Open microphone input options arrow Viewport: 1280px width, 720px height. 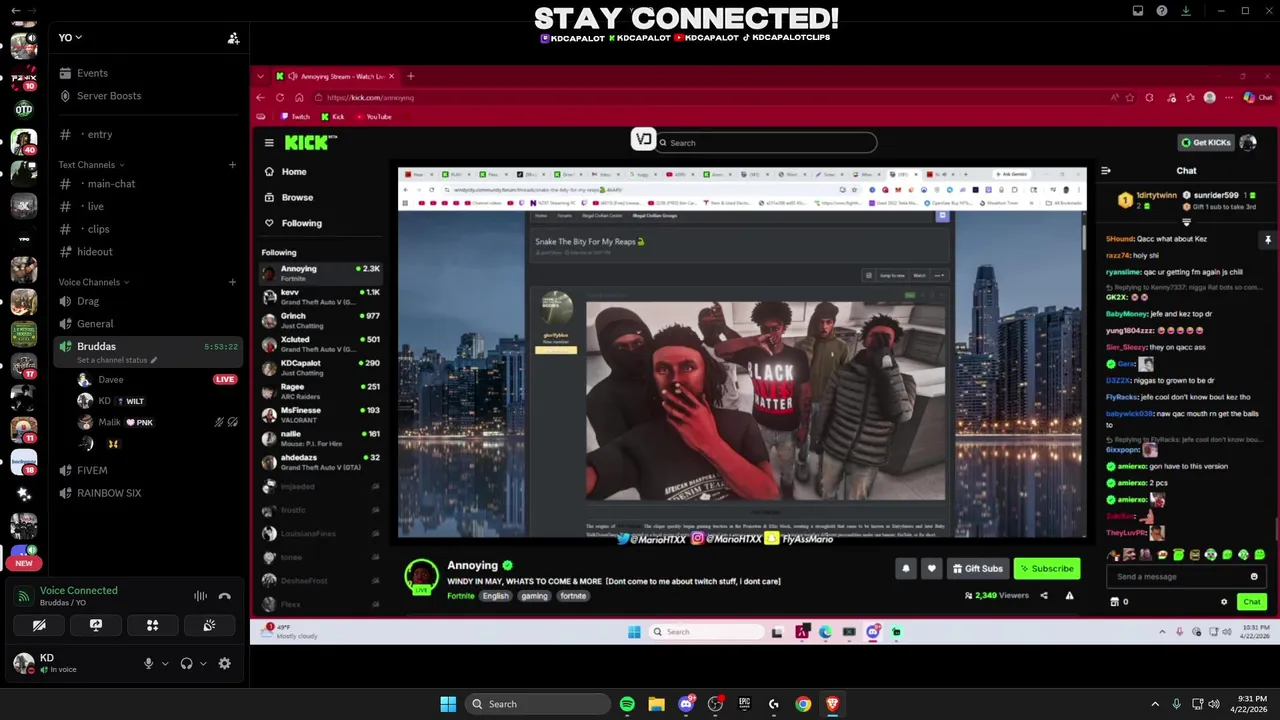(x=165, y=663)
